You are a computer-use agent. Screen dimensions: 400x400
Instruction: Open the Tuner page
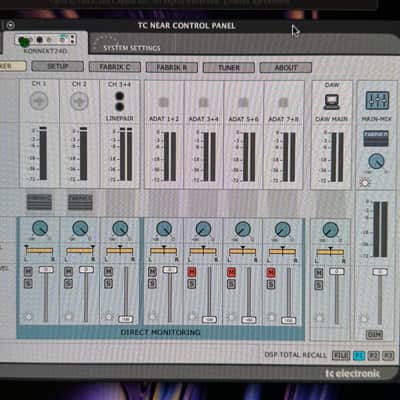click(x=229, y=67)
